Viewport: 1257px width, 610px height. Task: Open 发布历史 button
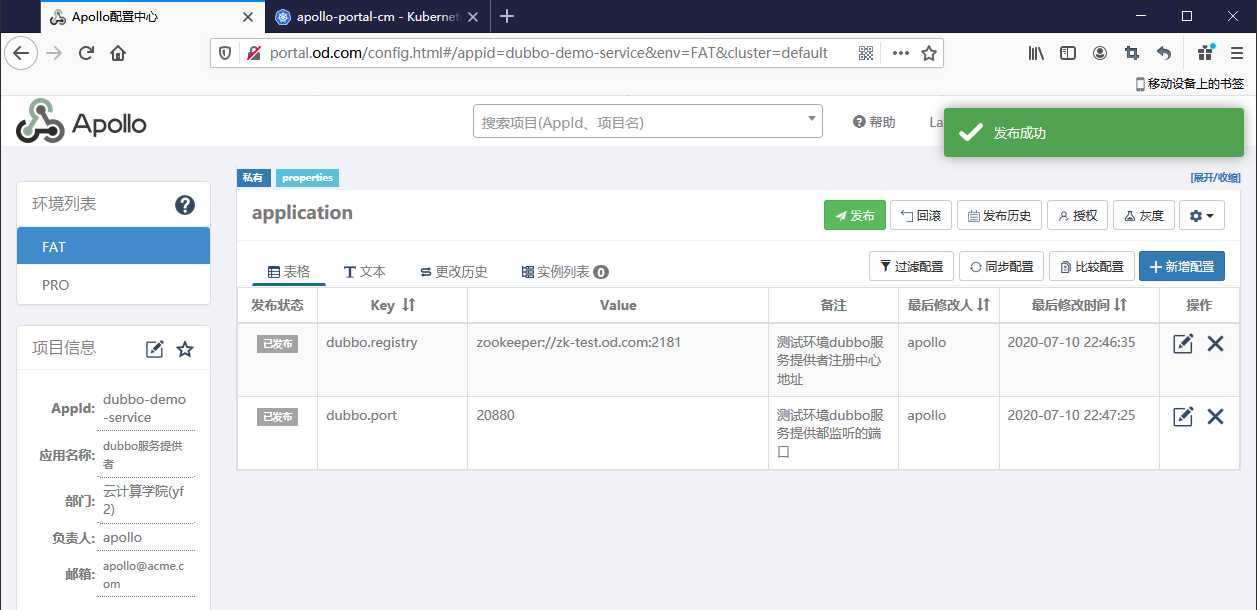(1000, 215)
